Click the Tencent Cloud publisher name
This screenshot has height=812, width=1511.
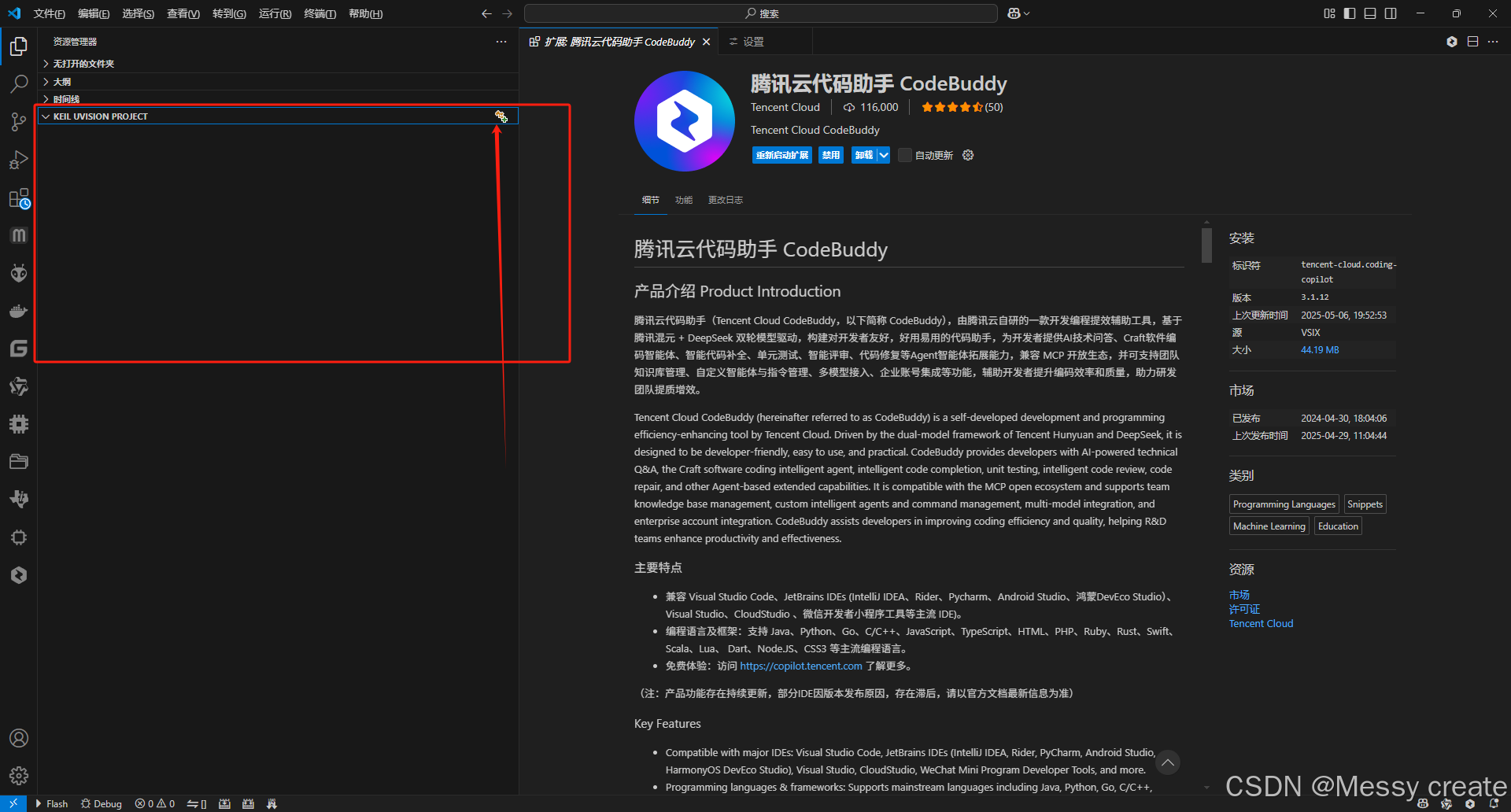pyautogui.click(x=785, y=107)
